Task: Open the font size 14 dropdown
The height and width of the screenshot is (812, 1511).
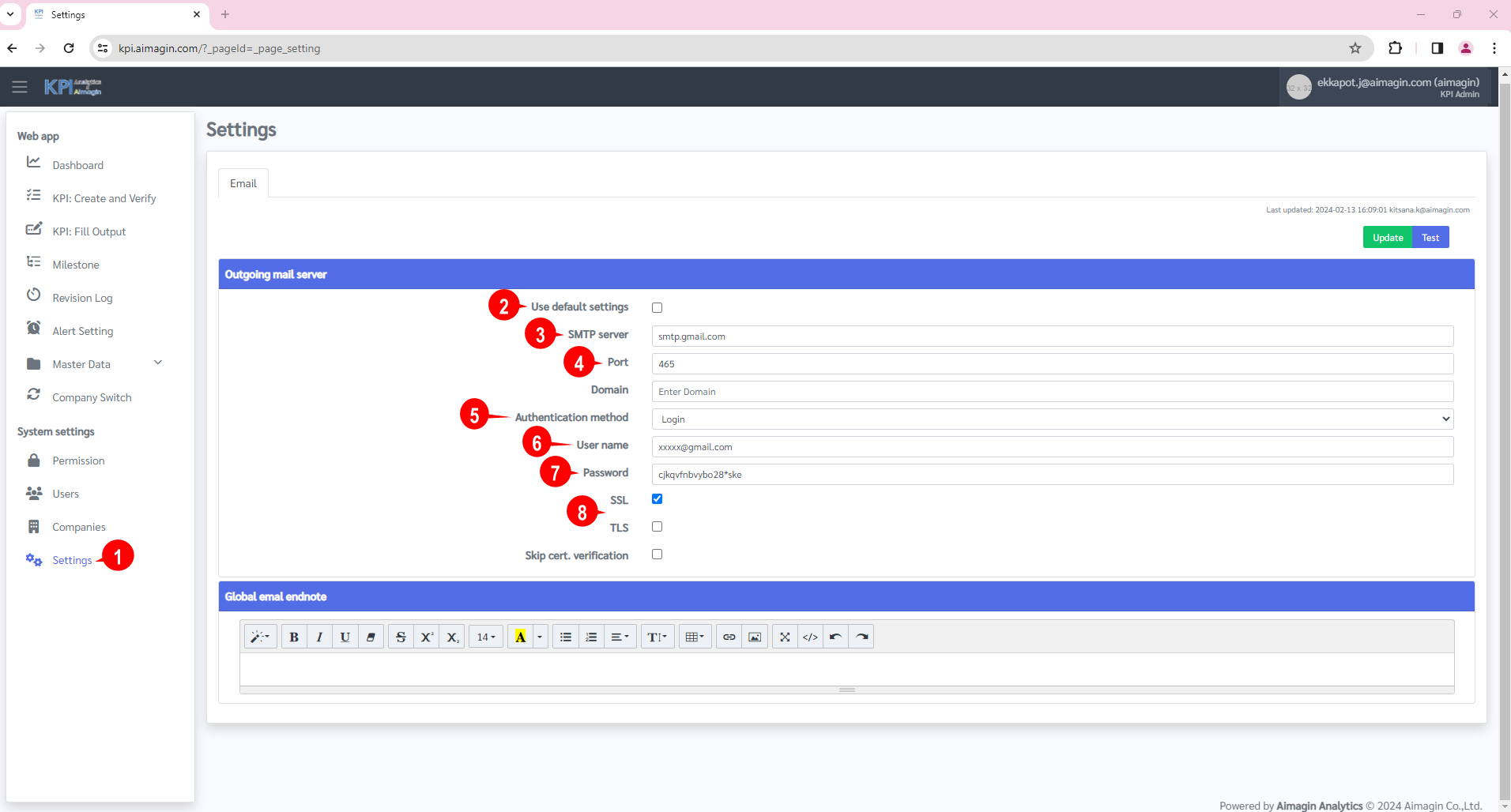Action: tap(485, 637)
